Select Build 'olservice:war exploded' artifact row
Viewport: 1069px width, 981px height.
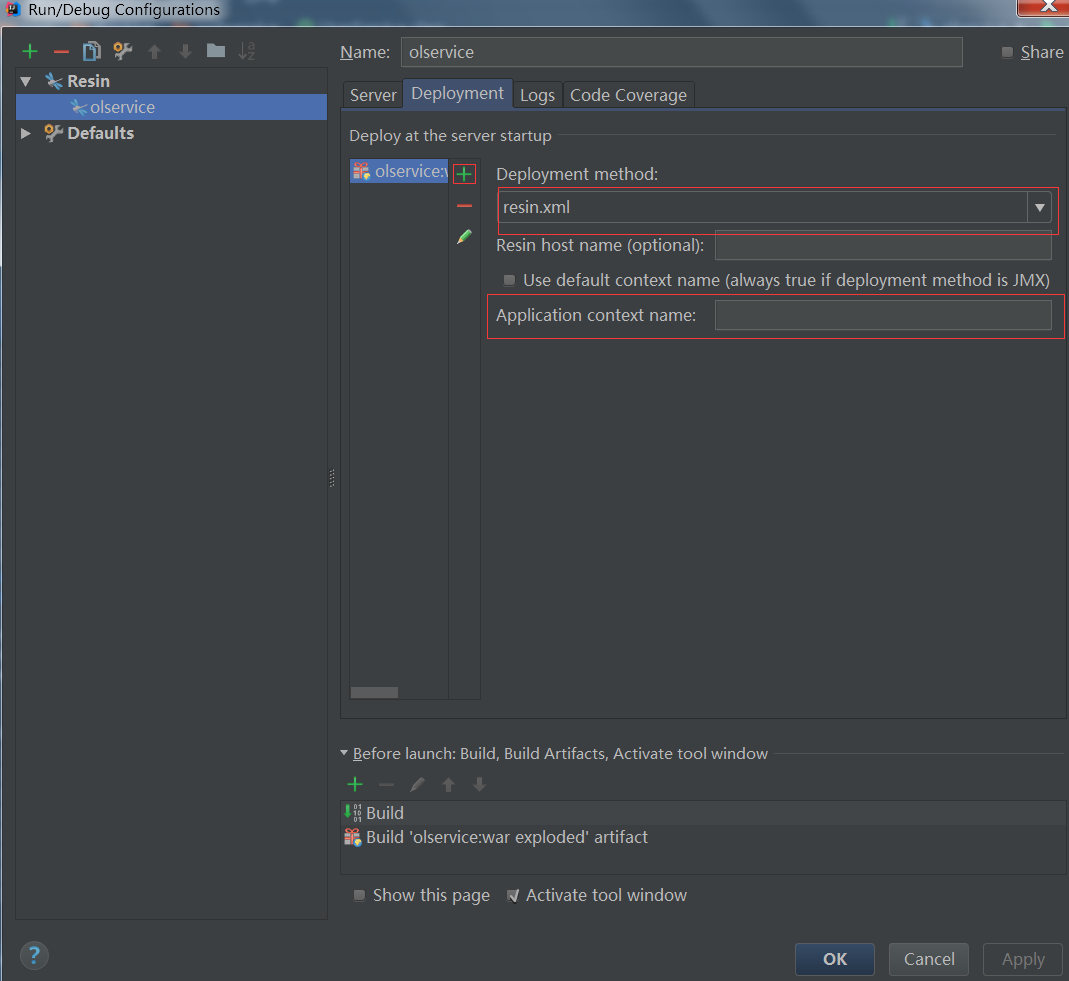point(702,837)
